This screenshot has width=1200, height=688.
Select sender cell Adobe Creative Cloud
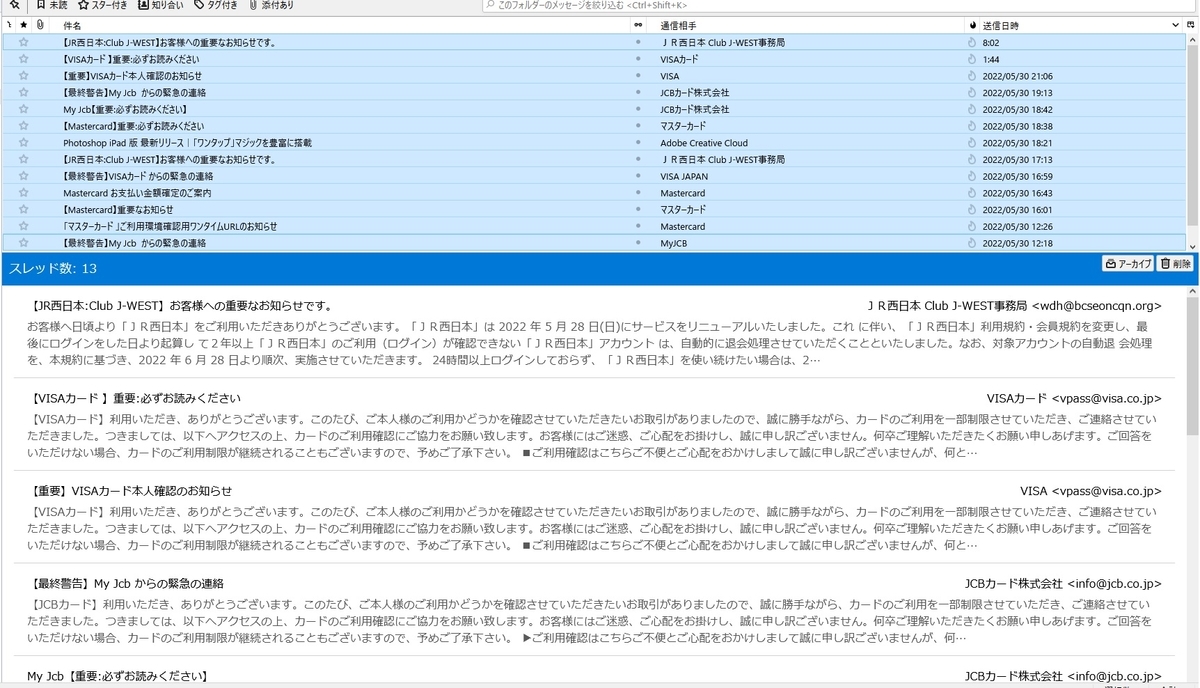pos(703,143)
